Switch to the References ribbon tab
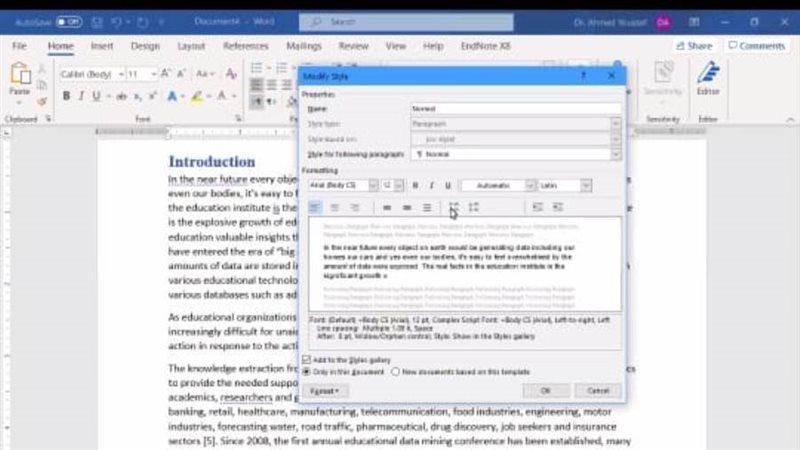The width and height of the screenshot is (800, 450). 245,46
